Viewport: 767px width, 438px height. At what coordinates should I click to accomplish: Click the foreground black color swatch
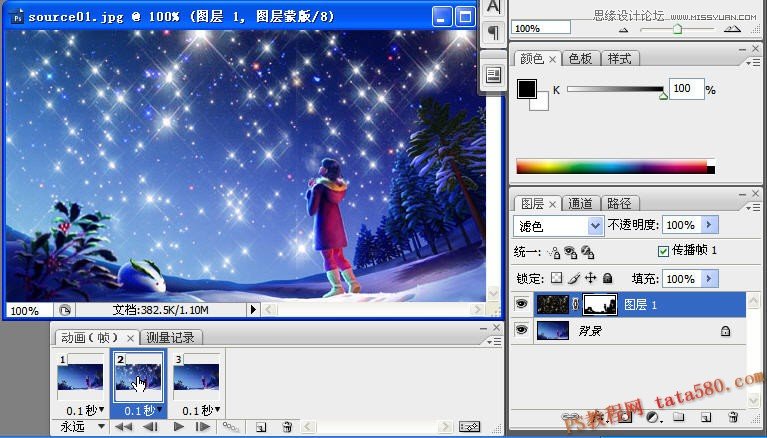(526, 89)
